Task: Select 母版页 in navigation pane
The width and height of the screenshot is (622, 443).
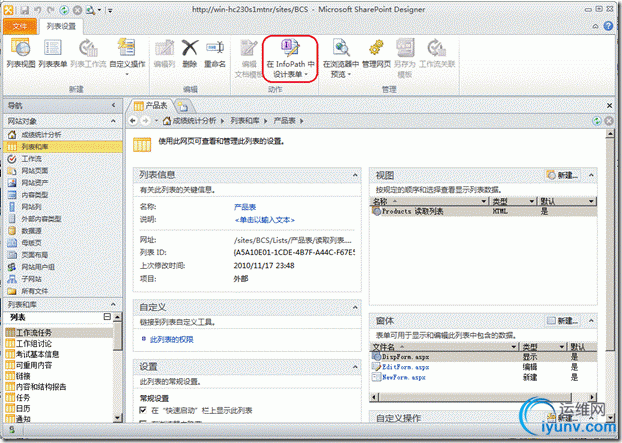Action: pyautogui.click(x=31, y=243)
